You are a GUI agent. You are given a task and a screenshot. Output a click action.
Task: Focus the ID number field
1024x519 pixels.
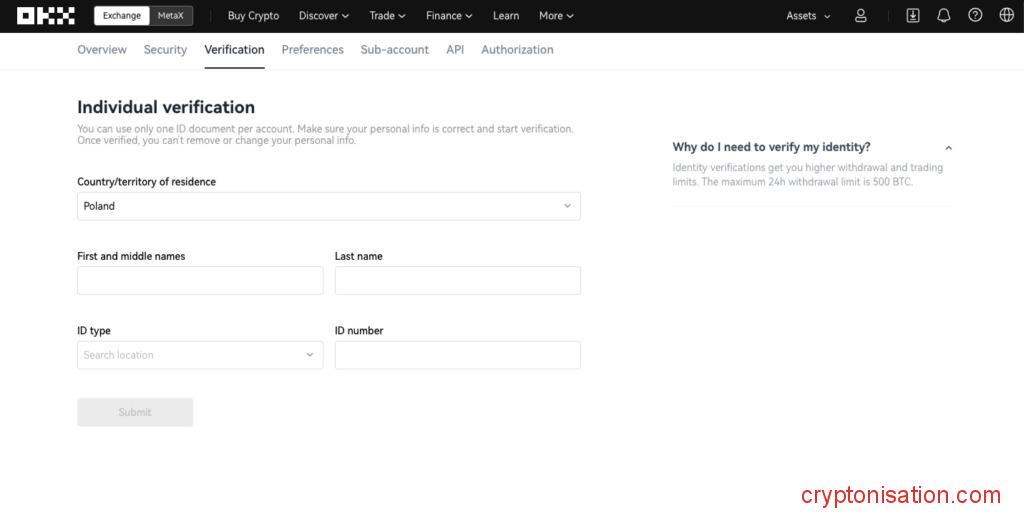coord(457,355)
